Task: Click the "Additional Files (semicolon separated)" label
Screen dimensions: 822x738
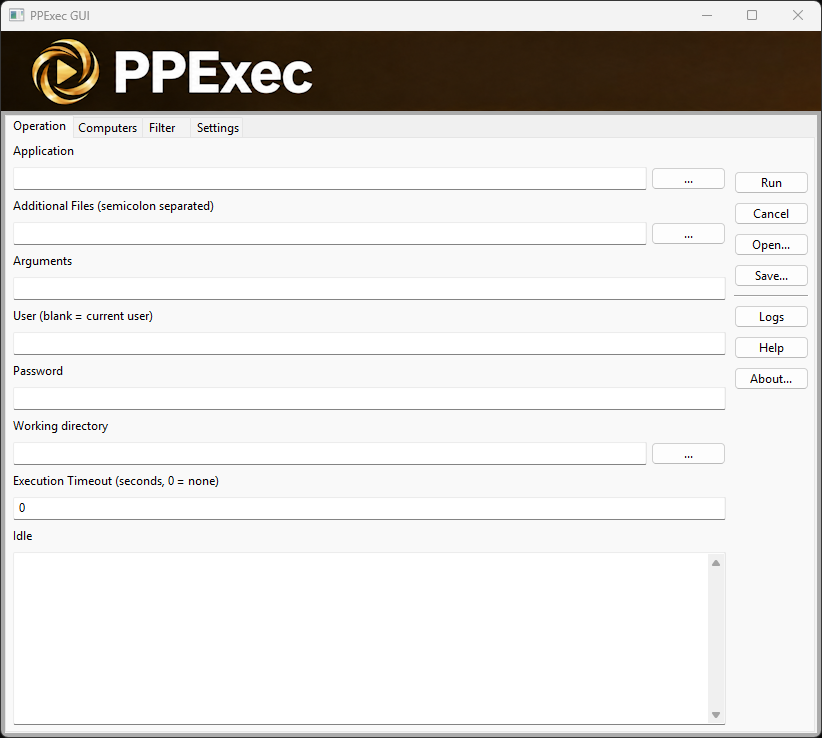Action: click(x=113, y=206)
